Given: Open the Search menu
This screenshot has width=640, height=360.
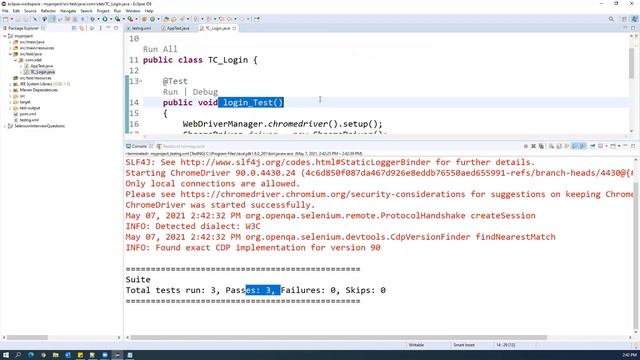Looking at the screenshot, I should (x=86, y=11).
